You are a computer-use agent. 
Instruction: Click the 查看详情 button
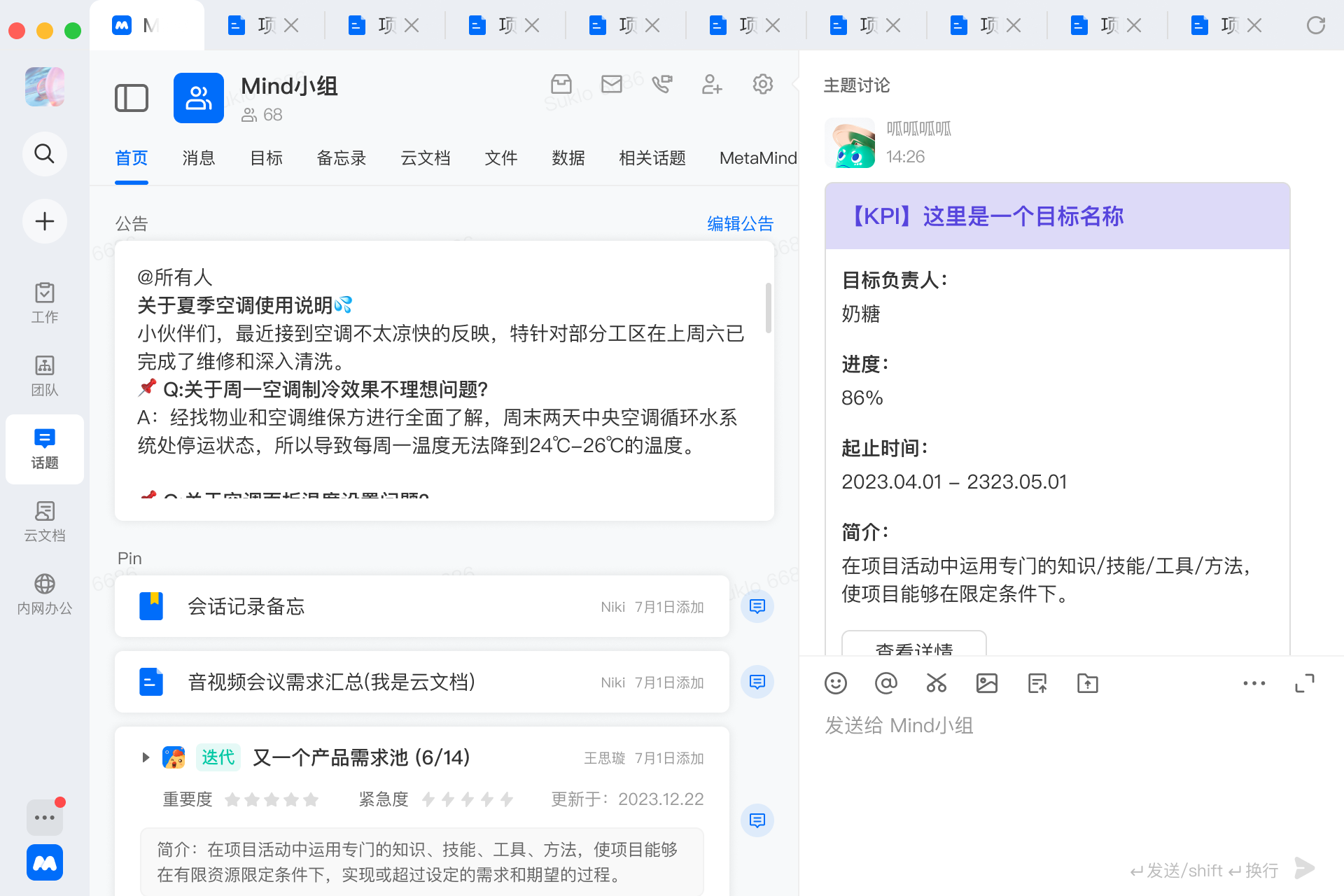click(913, 646)
